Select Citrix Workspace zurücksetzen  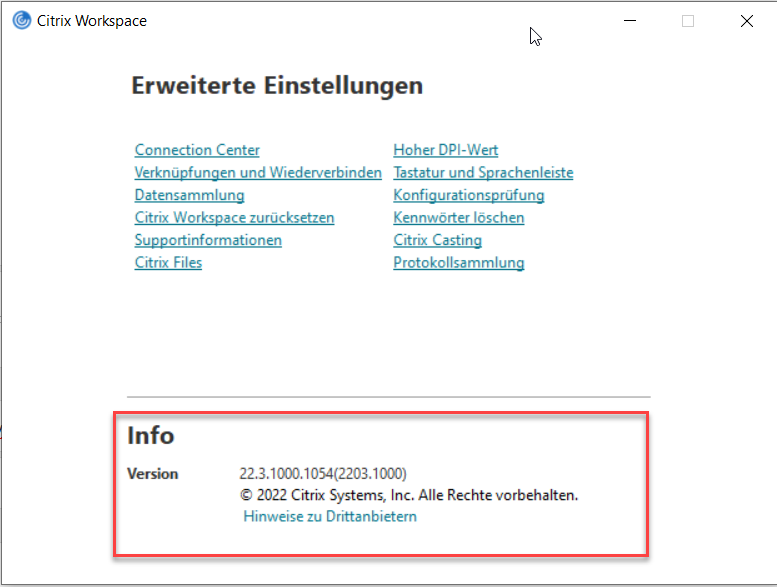point(234,217)
